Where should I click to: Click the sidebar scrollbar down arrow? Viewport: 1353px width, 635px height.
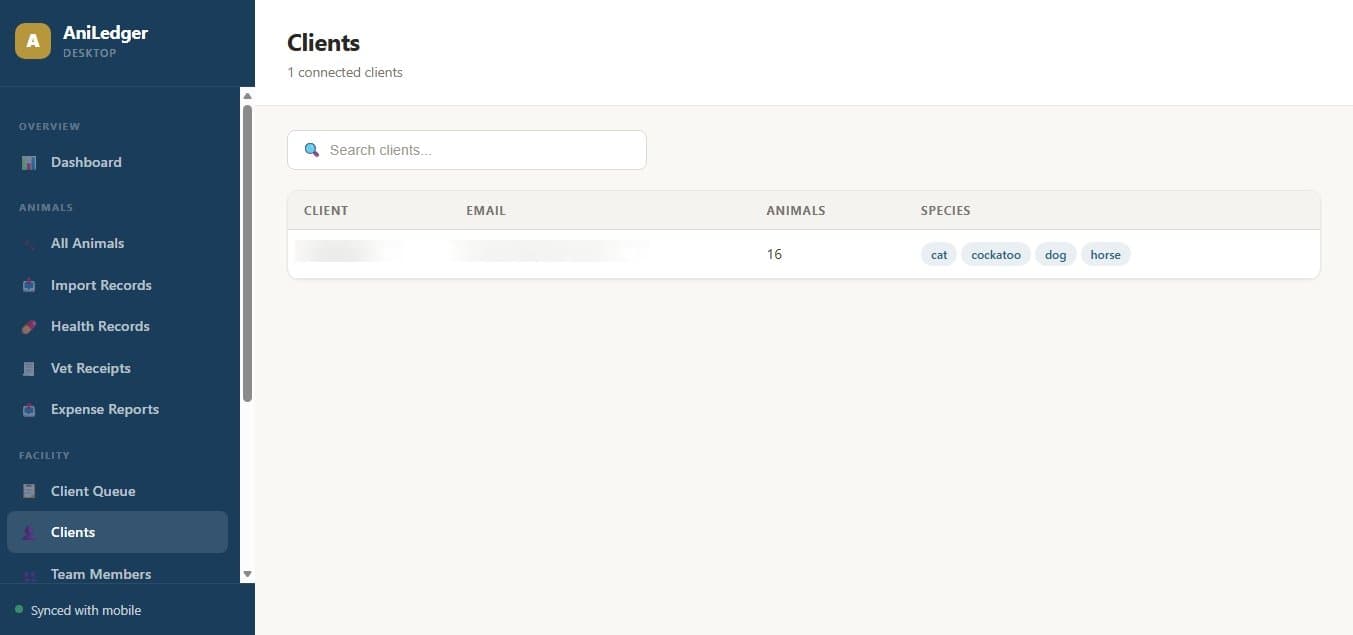[x=247, y=573]
